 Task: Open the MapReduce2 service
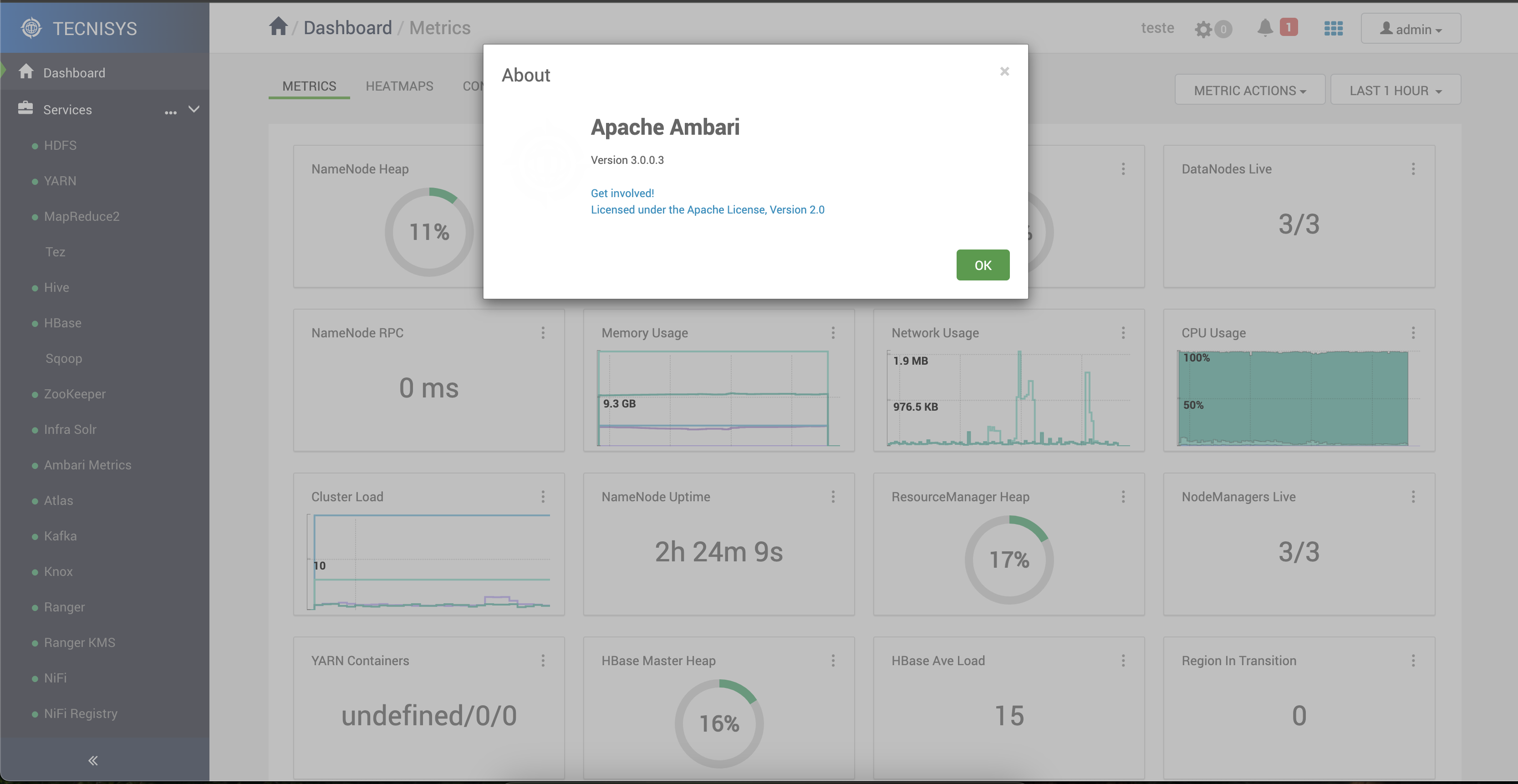[82, 216]
